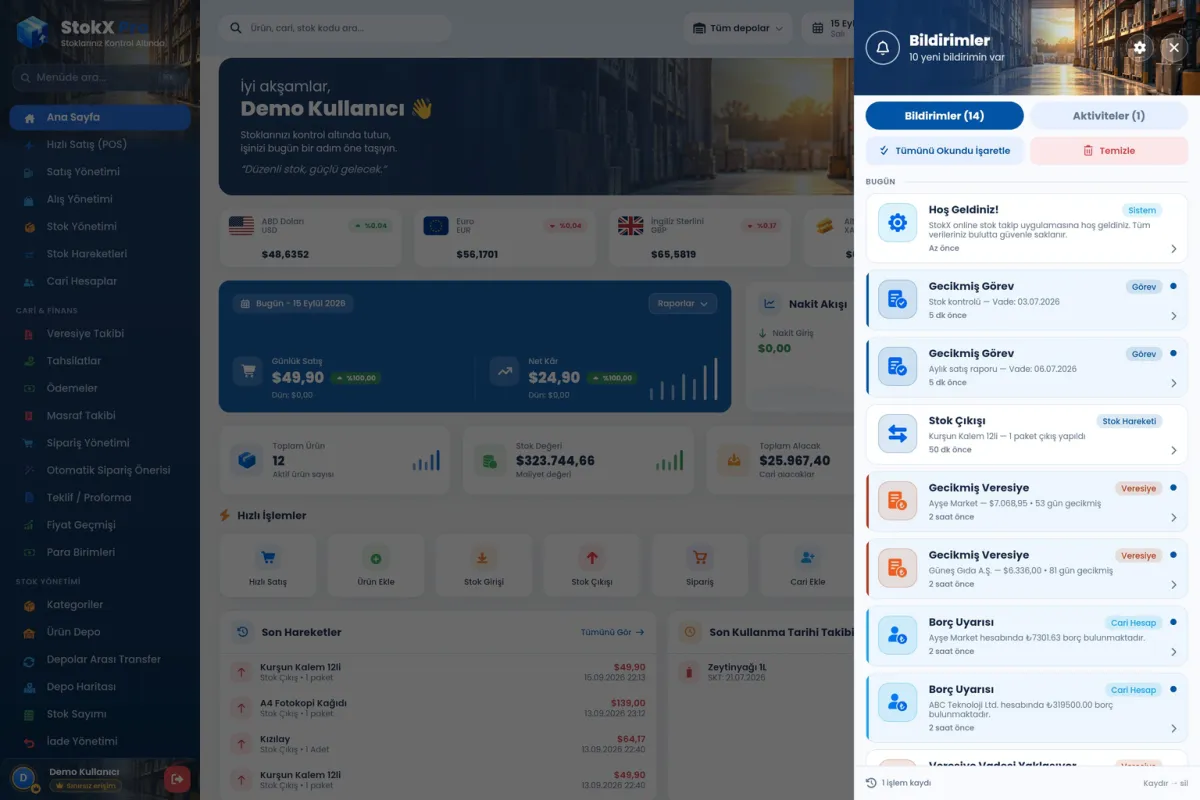Click invoice icon of Güneş Gıda Gecikmiş Veresiye
The height and width of the screenshot is (800, 1200).
897,567
